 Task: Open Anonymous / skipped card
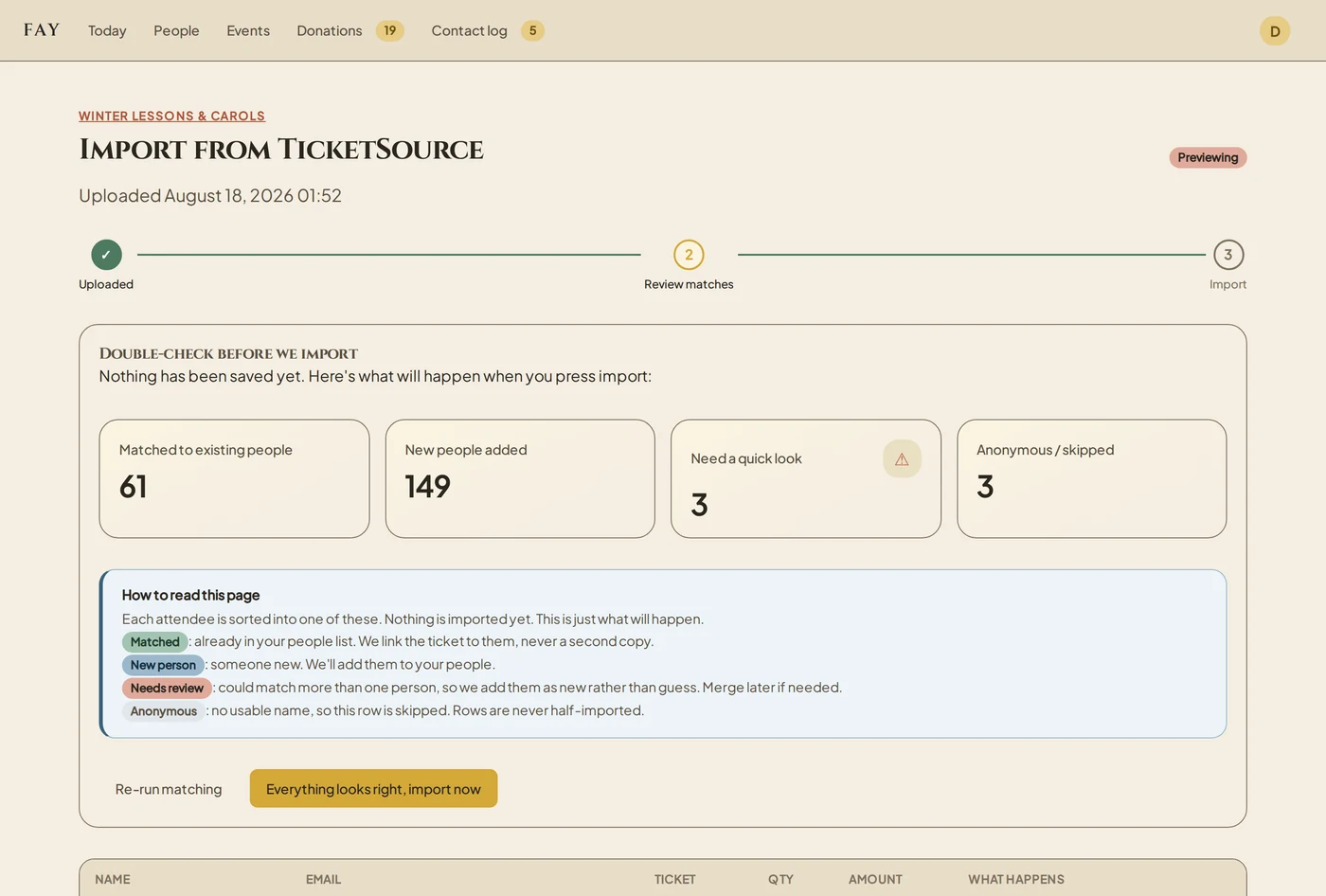[x=1091, y=478]
